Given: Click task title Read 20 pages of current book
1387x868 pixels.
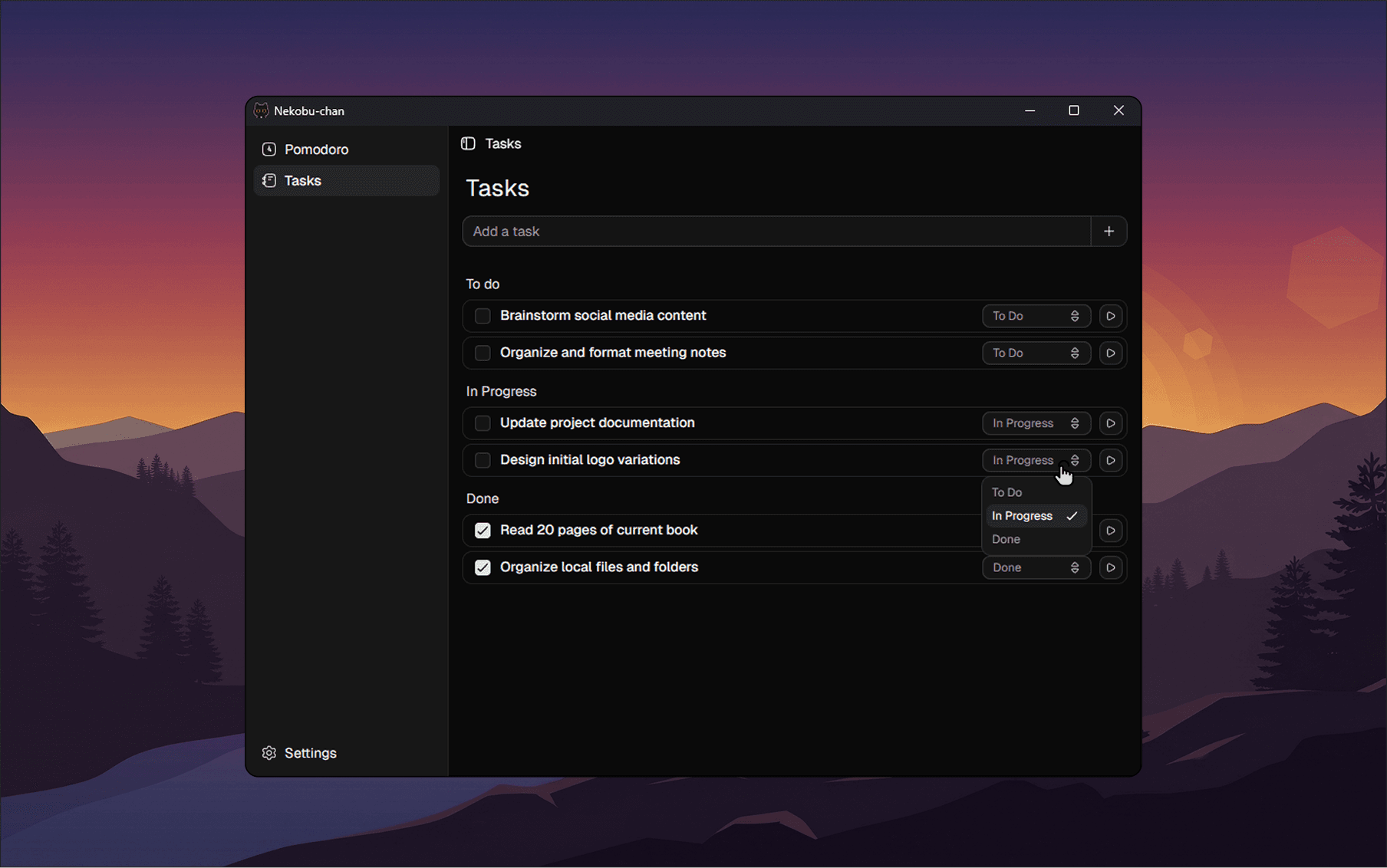Looking at the screenshot, I should click(x=599, y=531).
